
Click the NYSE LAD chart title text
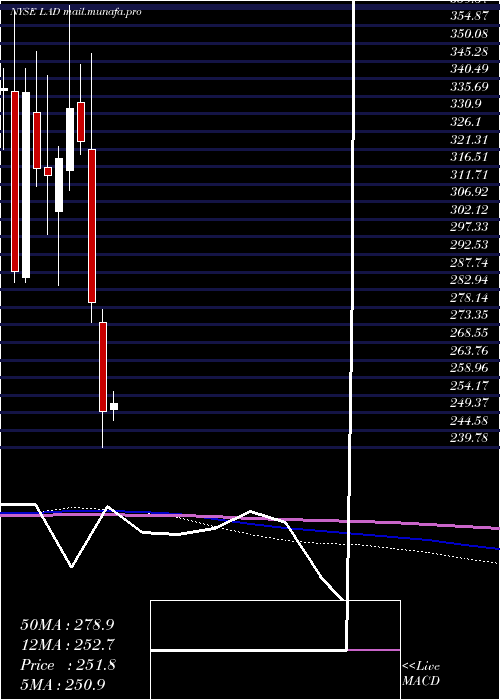tap(75, 12)
